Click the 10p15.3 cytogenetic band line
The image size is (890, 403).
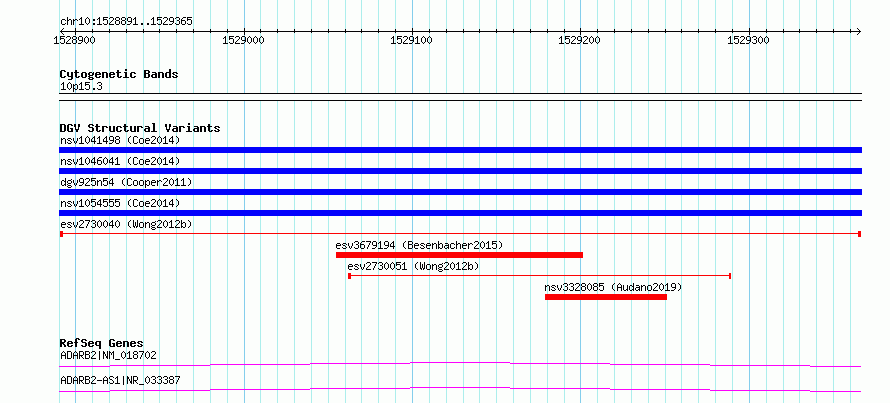[460, 96]
